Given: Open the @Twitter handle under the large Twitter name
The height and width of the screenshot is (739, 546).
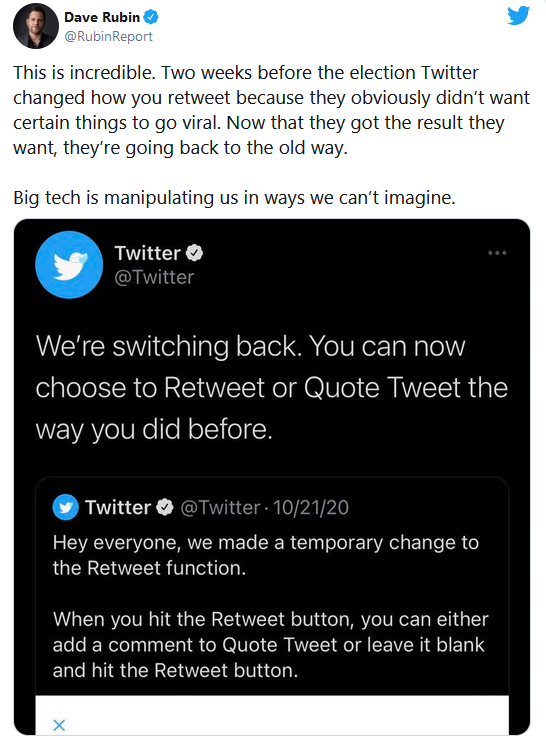Looking at the screenshot, I should (x=154, y=277).
